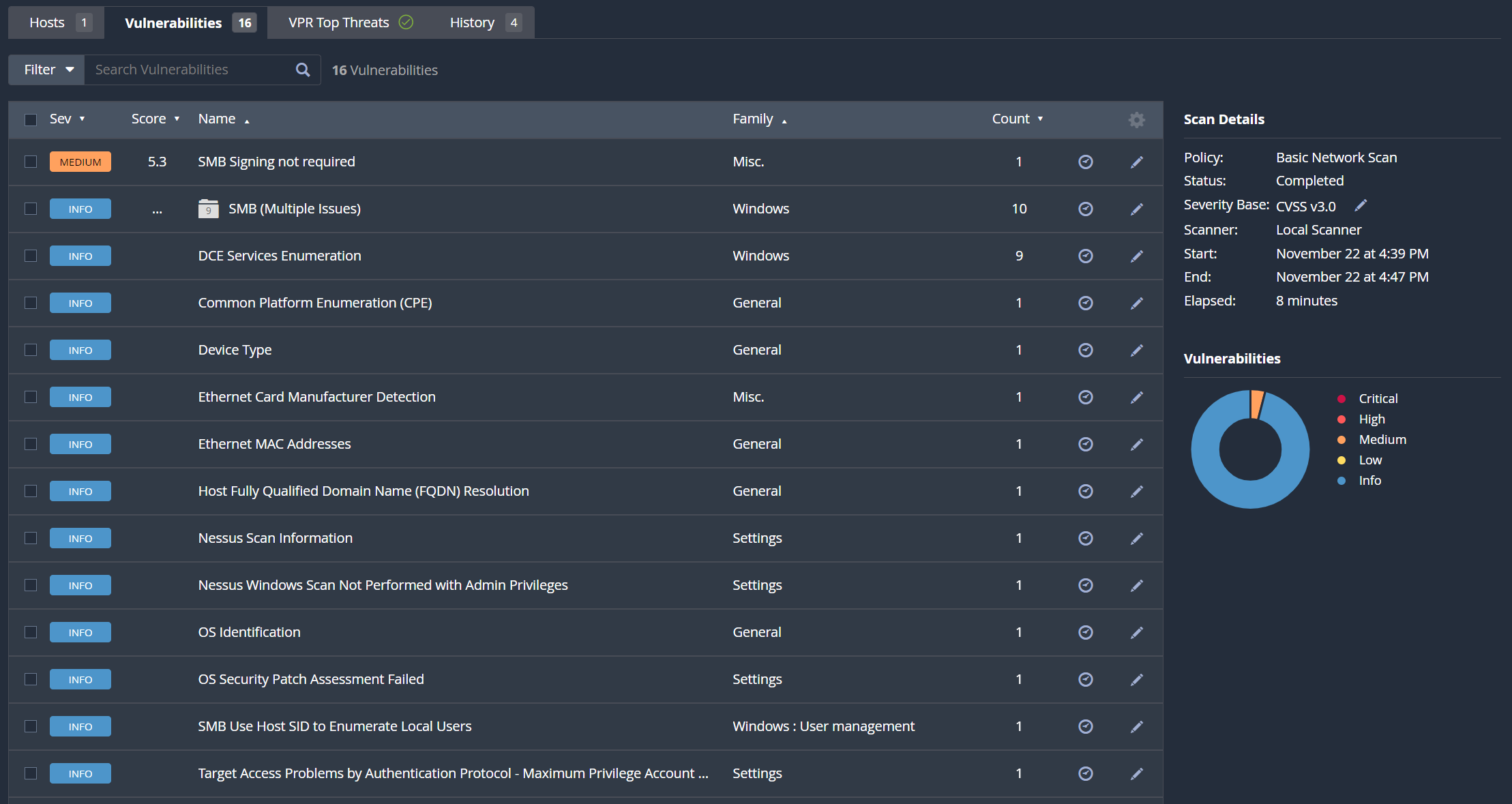The image size is (1512, 804).
Task: Check the SMB Signing not required row checkbox
Action: point(31,162)
